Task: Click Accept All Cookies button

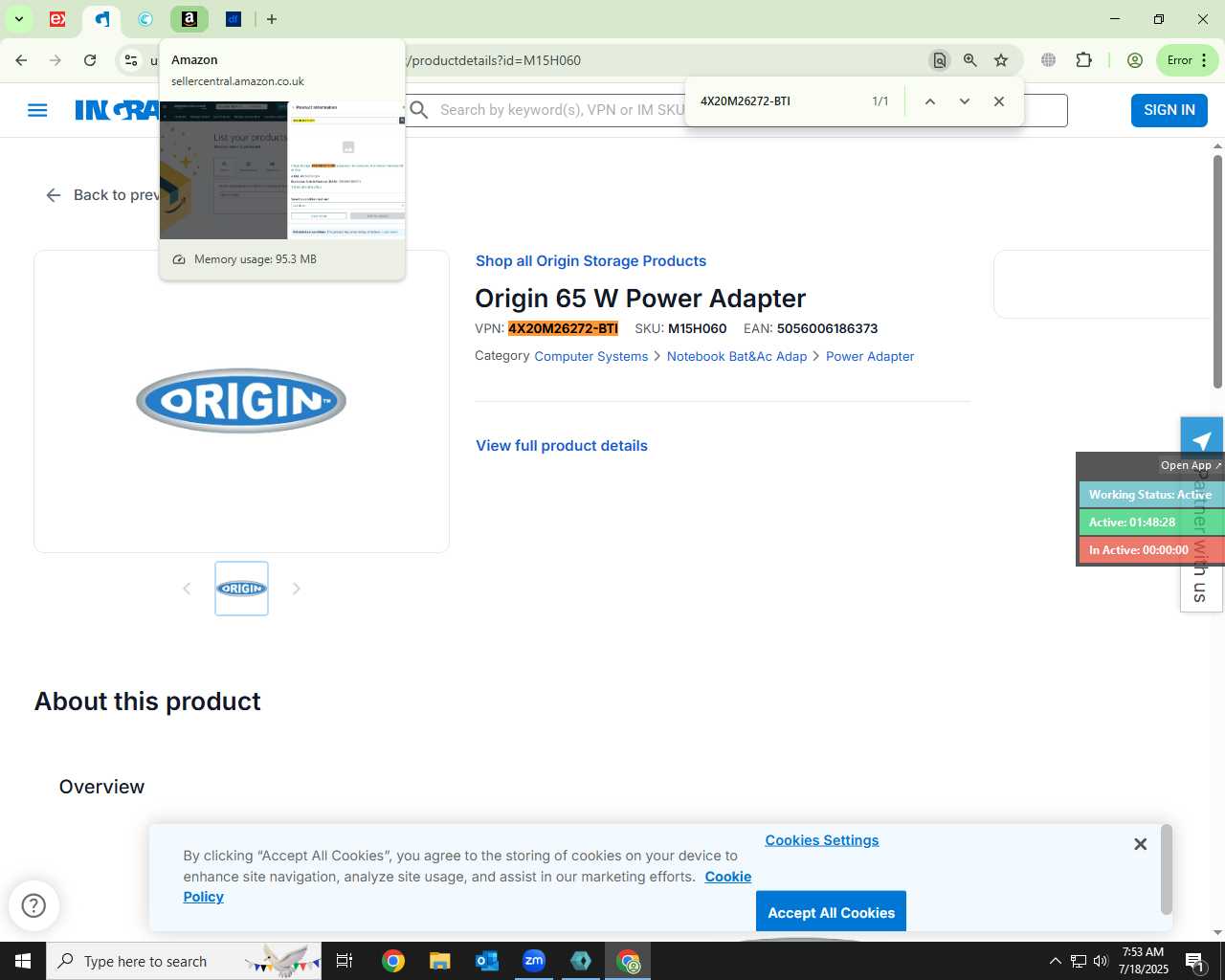Action: coord(831,912)
